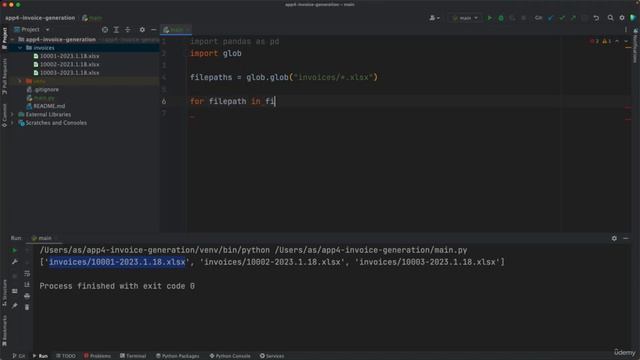Open the Problems tool window button
640x360 pixels.
[x=97, y=356]
